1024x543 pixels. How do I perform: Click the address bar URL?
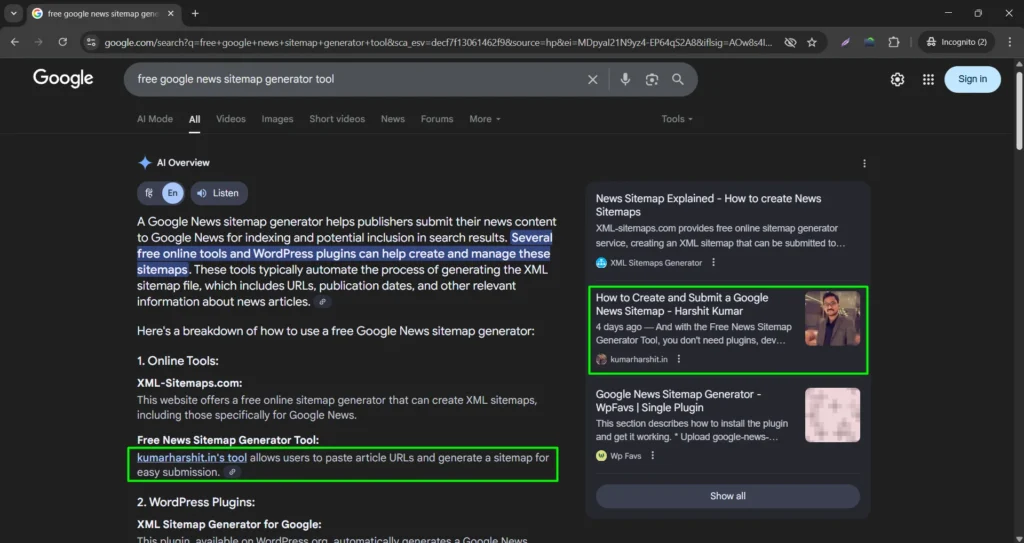coord(438,42)
